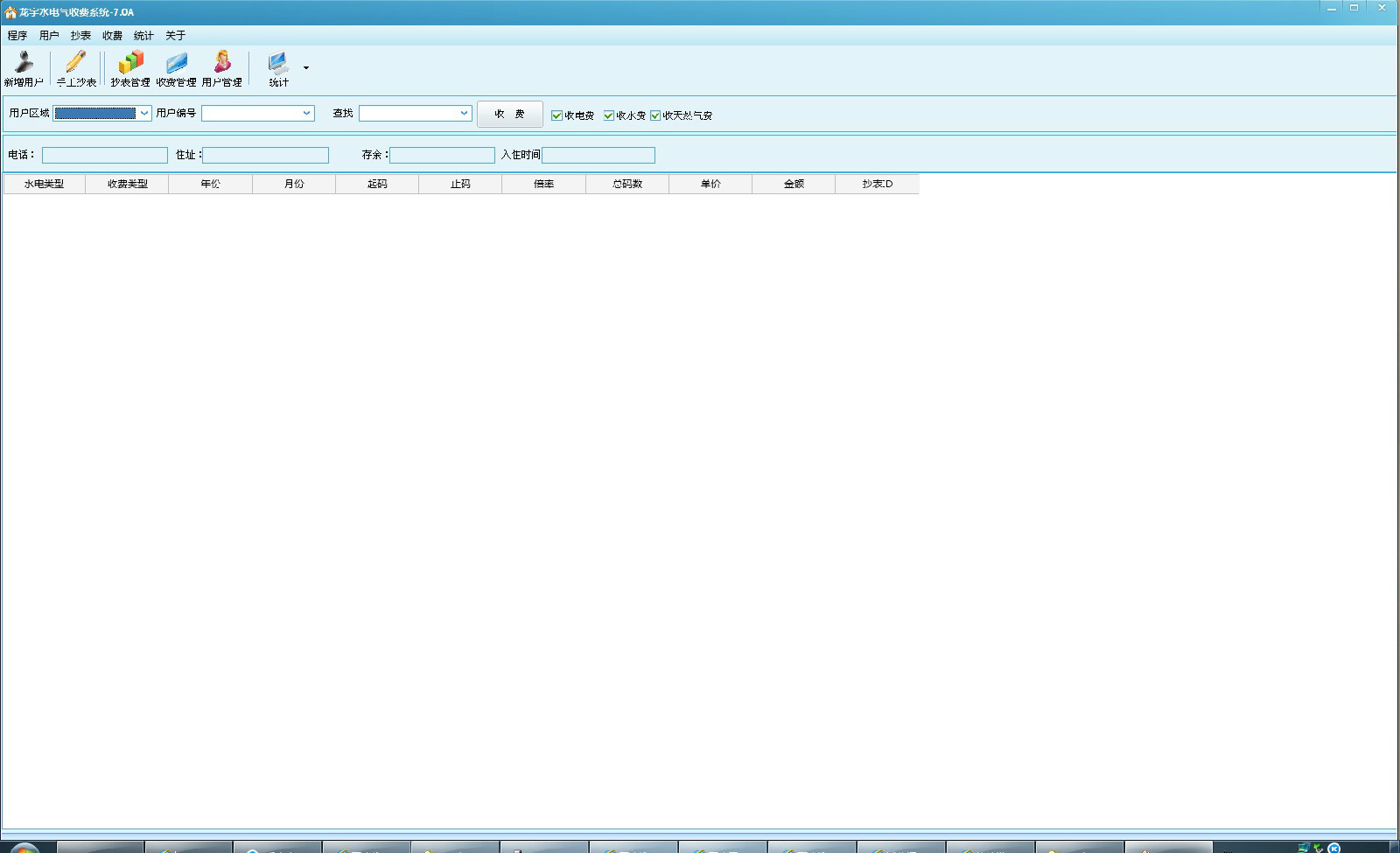This screenshot has height=853, width=1400.
Task: Focus the 住址 address input field
Action: 266,155
